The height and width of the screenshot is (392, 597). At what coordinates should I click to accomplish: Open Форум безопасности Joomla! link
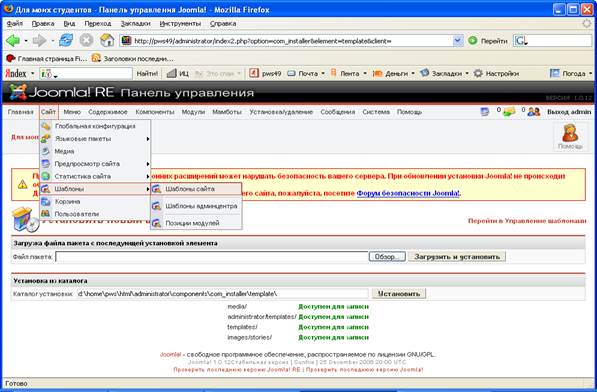pos(408,193)
